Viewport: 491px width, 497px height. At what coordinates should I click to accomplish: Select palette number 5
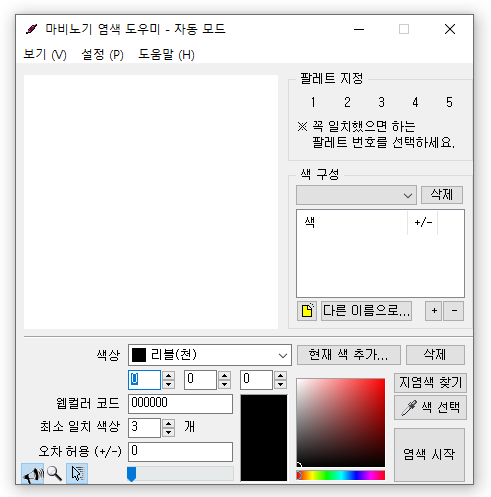pos(449,102)
